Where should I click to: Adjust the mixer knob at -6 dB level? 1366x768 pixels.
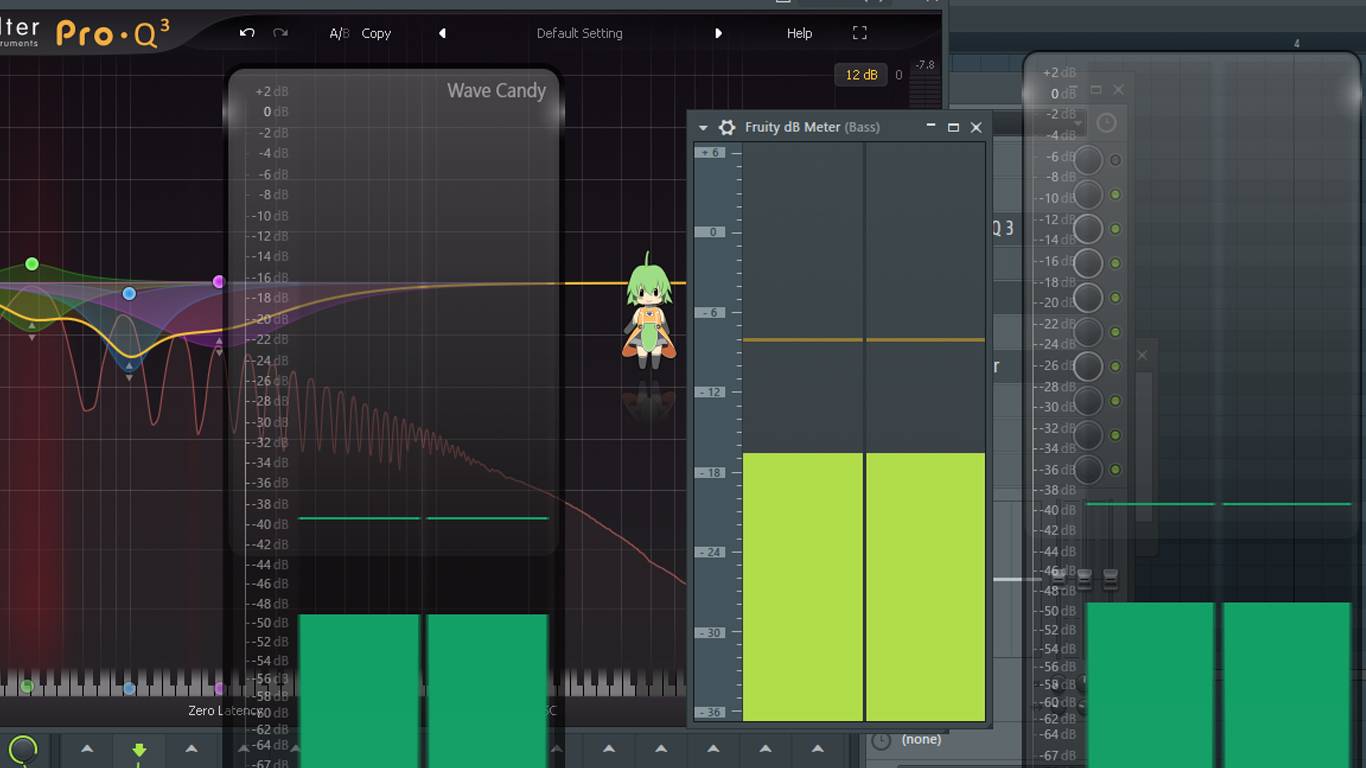point(1088,160)
